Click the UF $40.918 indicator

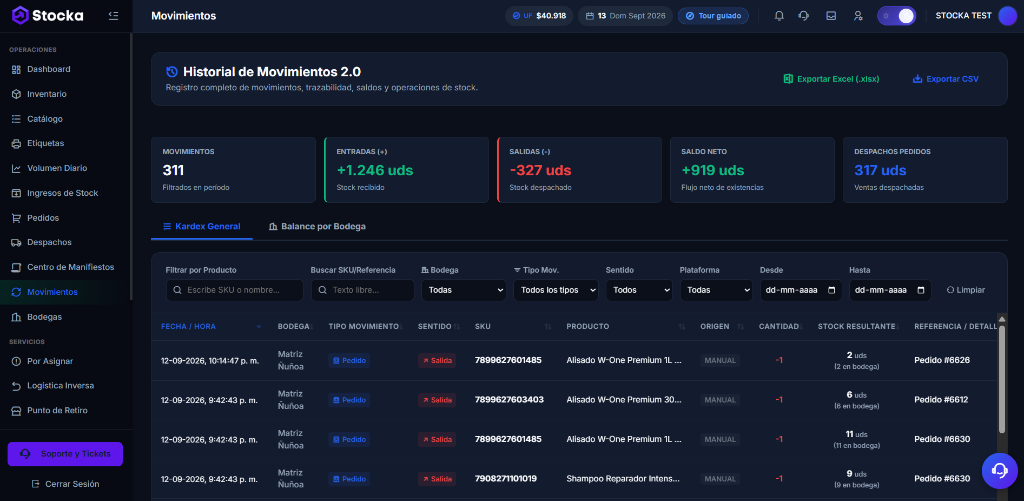(x=539, y=16)
